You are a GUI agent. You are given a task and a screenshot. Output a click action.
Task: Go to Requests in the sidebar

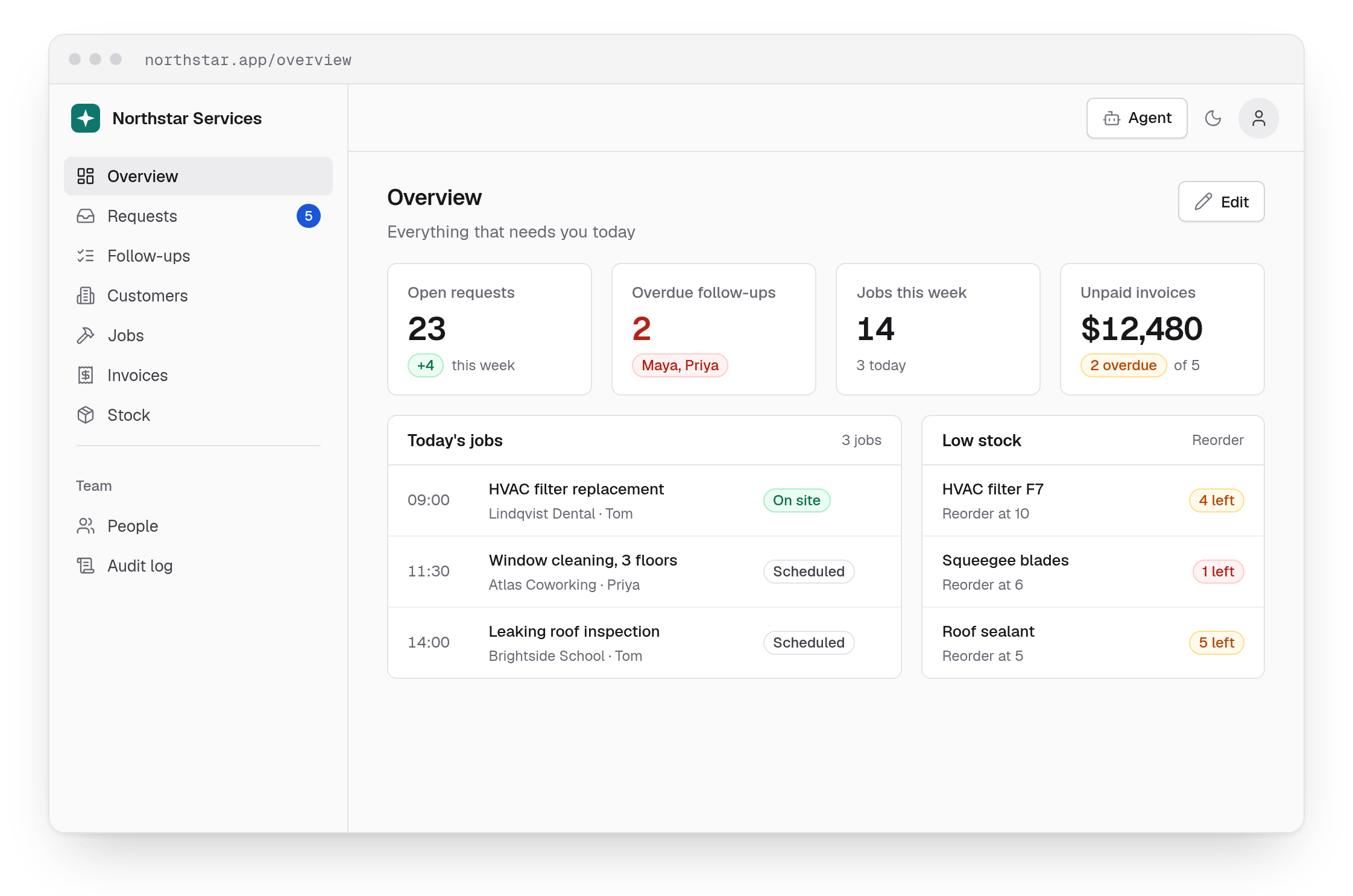[x=198, y=216]
